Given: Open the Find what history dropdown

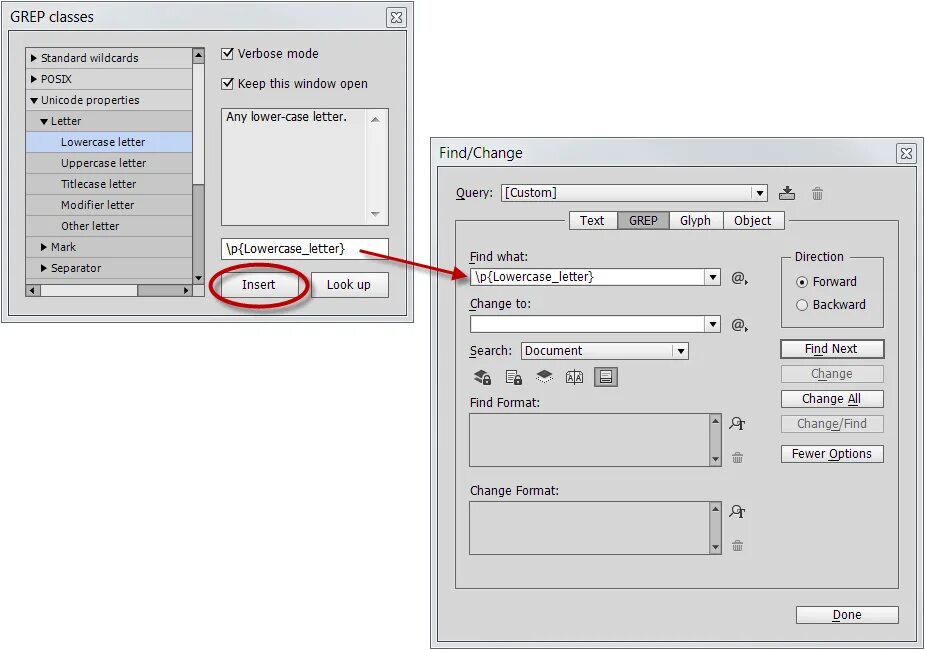Looking at the screenshot, I should pos(713,277).
